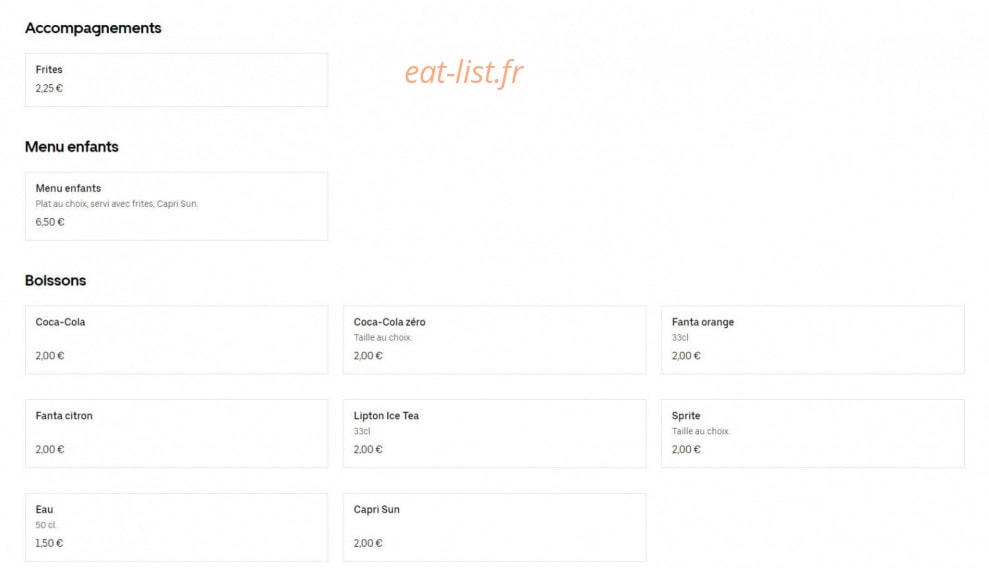Click the Boissons section heading
The height and width of the screenshot is (568, 989).
click(x=56, y=280)
